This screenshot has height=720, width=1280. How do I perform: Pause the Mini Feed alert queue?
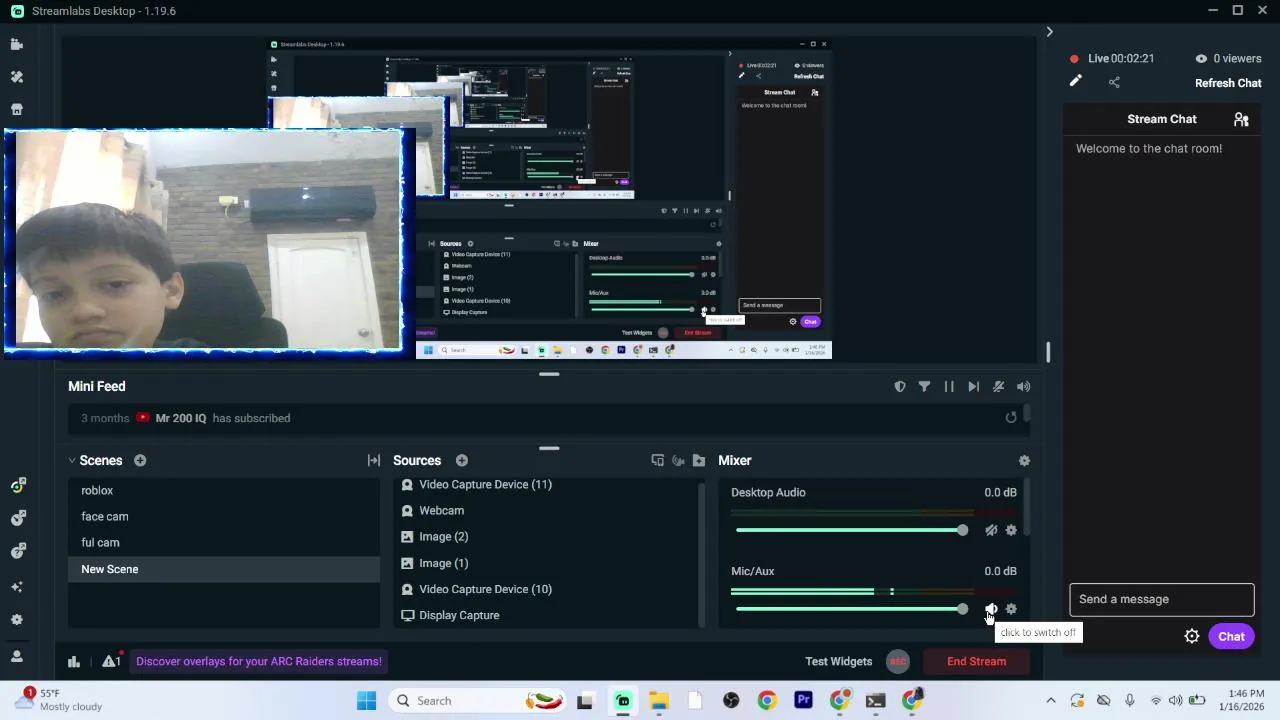(949, 386)
